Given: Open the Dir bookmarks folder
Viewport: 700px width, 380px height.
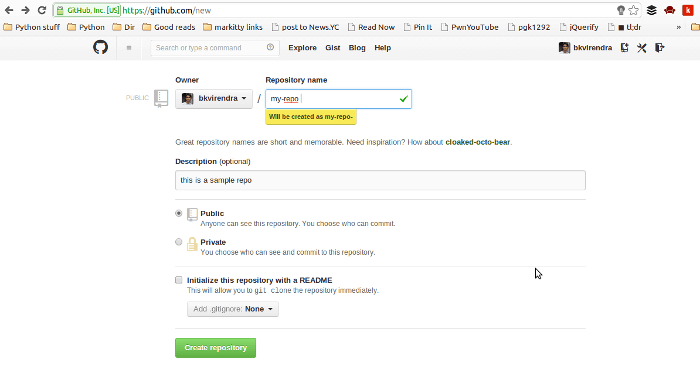Looking at the screenshot, I should (124, 27).
